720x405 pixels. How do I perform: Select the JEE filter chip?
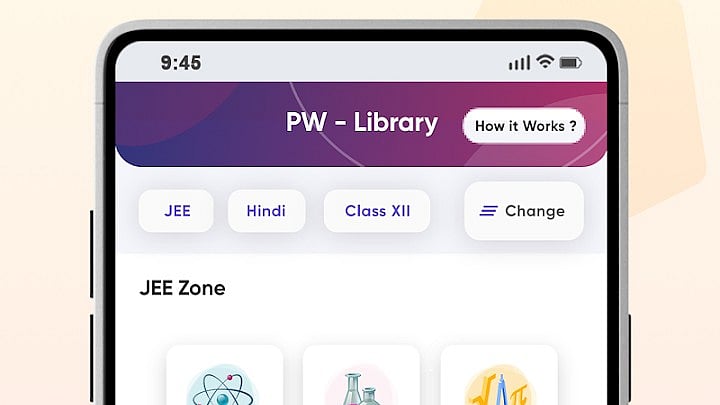click(x=176, y=211)
